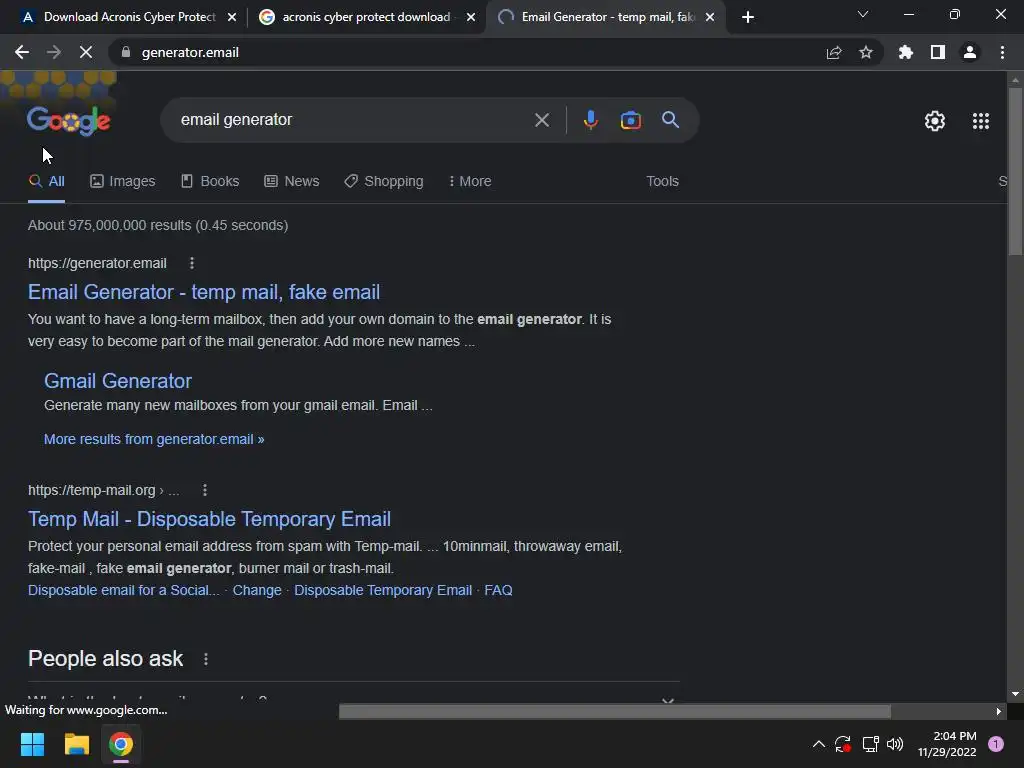Image resolution: width=1024 pixels, height=768 pixels.
Task: Open Google quick settings gear
Action: pos(935,121)
